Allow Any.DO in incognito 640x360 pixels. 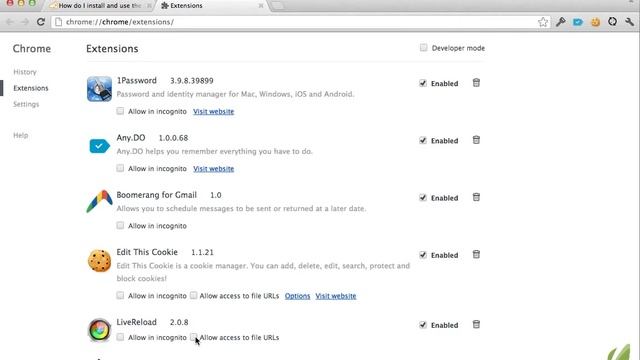(x=120, y=168)
